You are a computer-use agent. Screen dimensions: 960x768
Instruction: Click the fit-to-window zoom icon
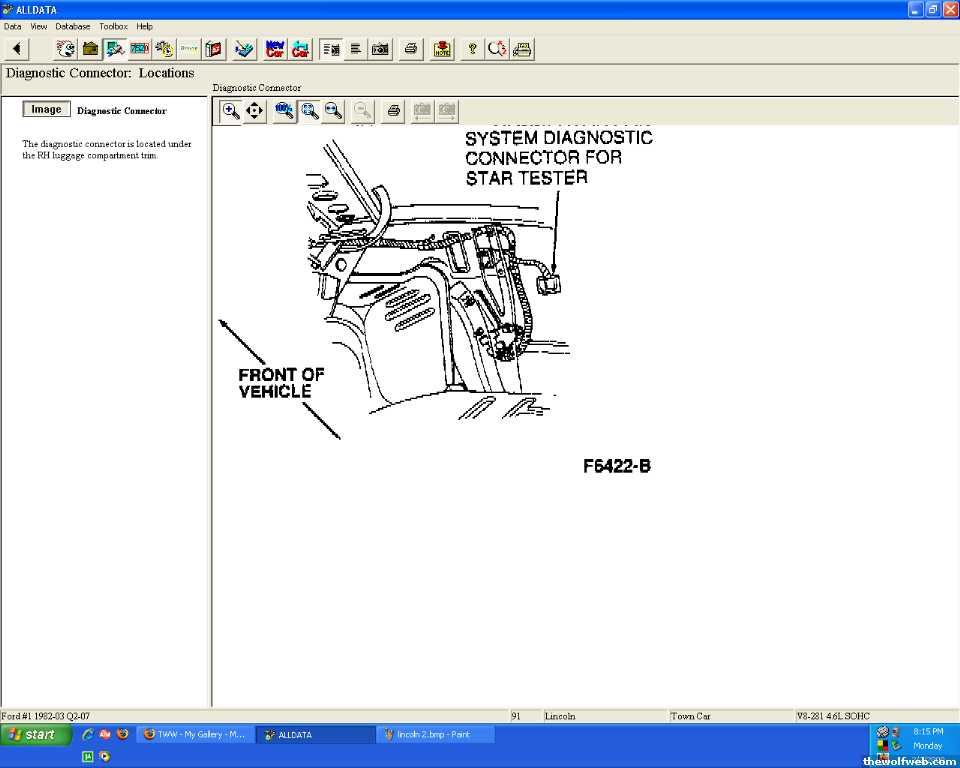[x=310, y=111]
